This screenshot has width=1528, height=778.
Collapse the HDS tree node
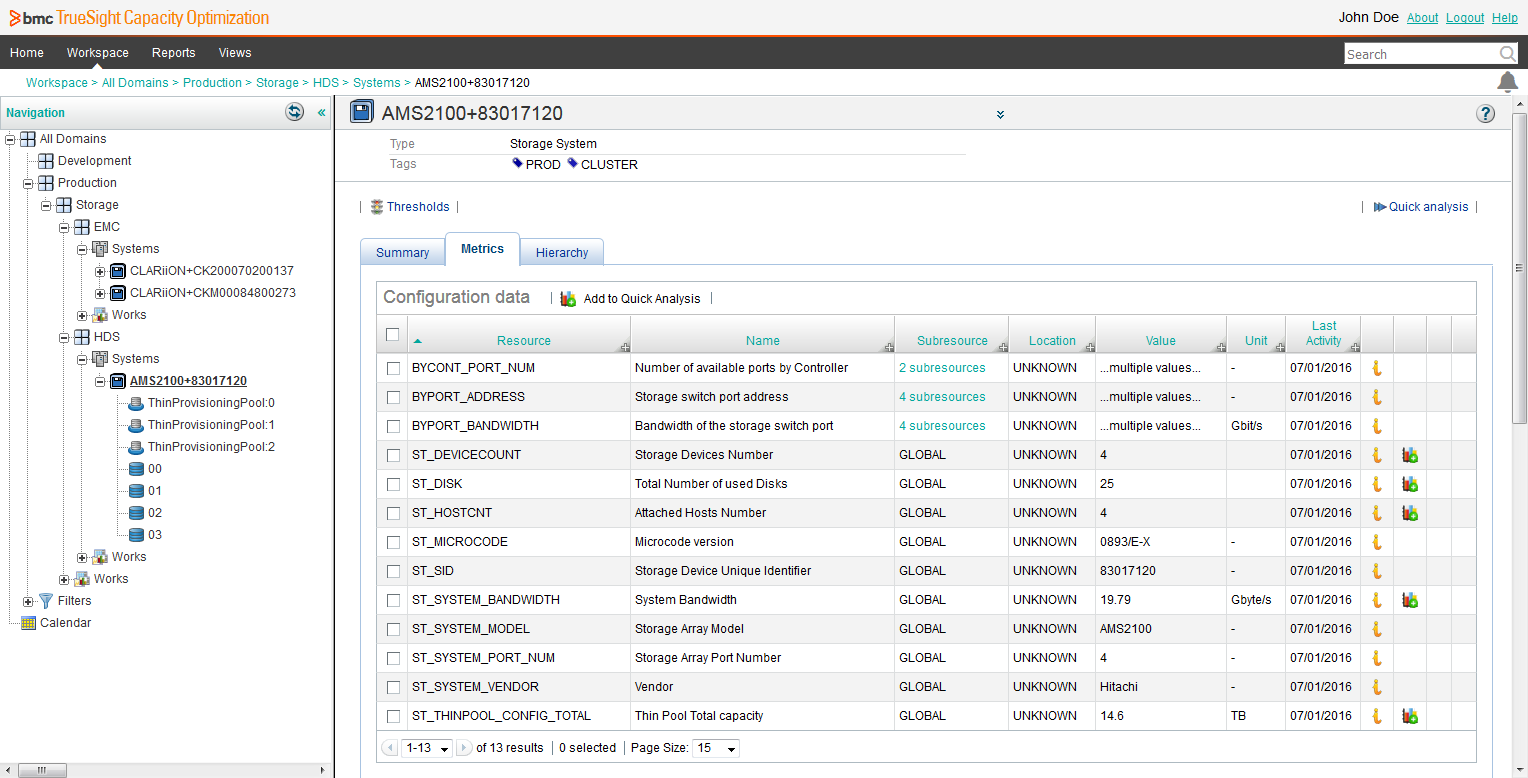click(x=64, y=337)
